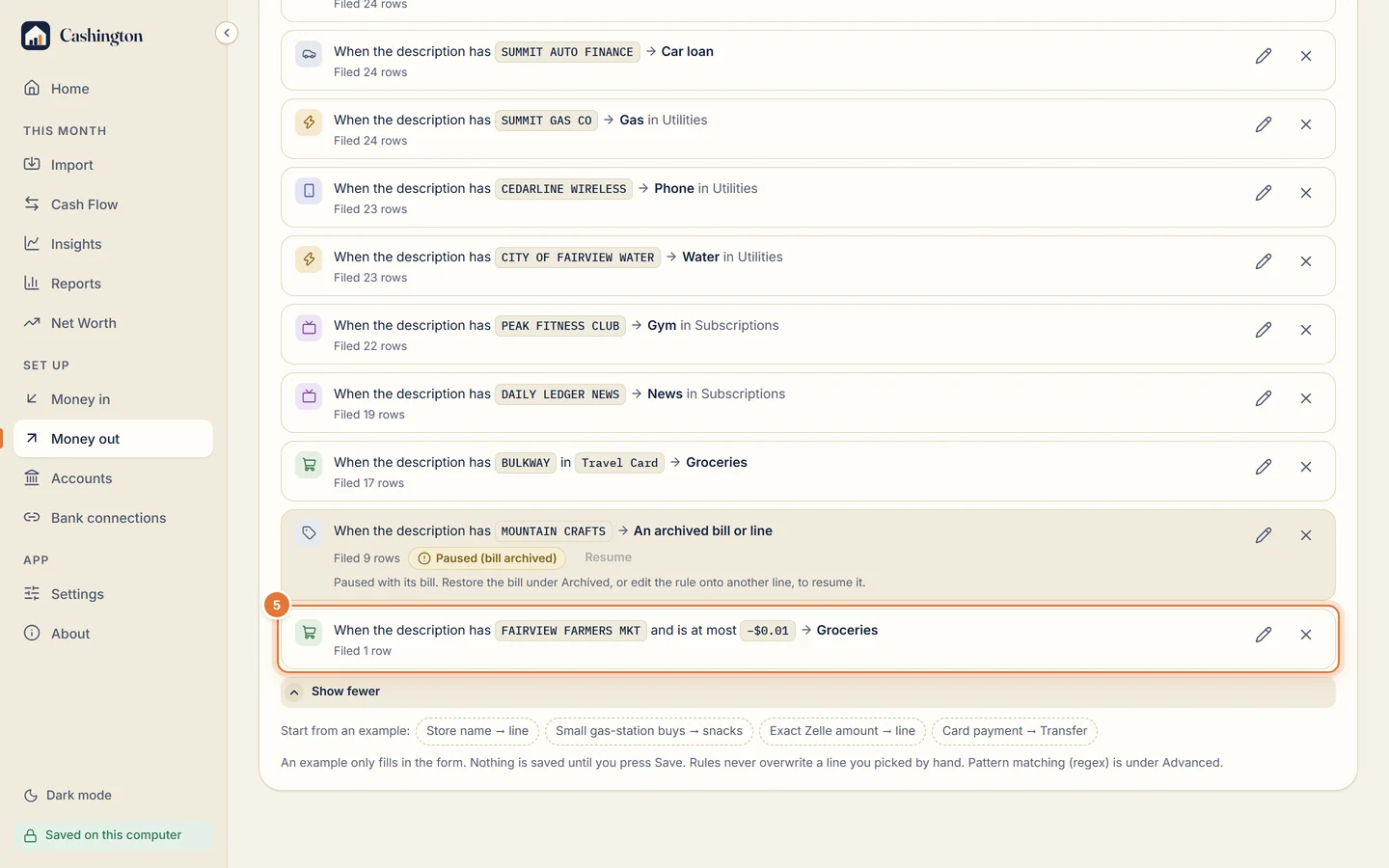1389x868 pixels.
Task: Edit the BULKWAY Travel Card rule
Action: (x=1264, y=467)
